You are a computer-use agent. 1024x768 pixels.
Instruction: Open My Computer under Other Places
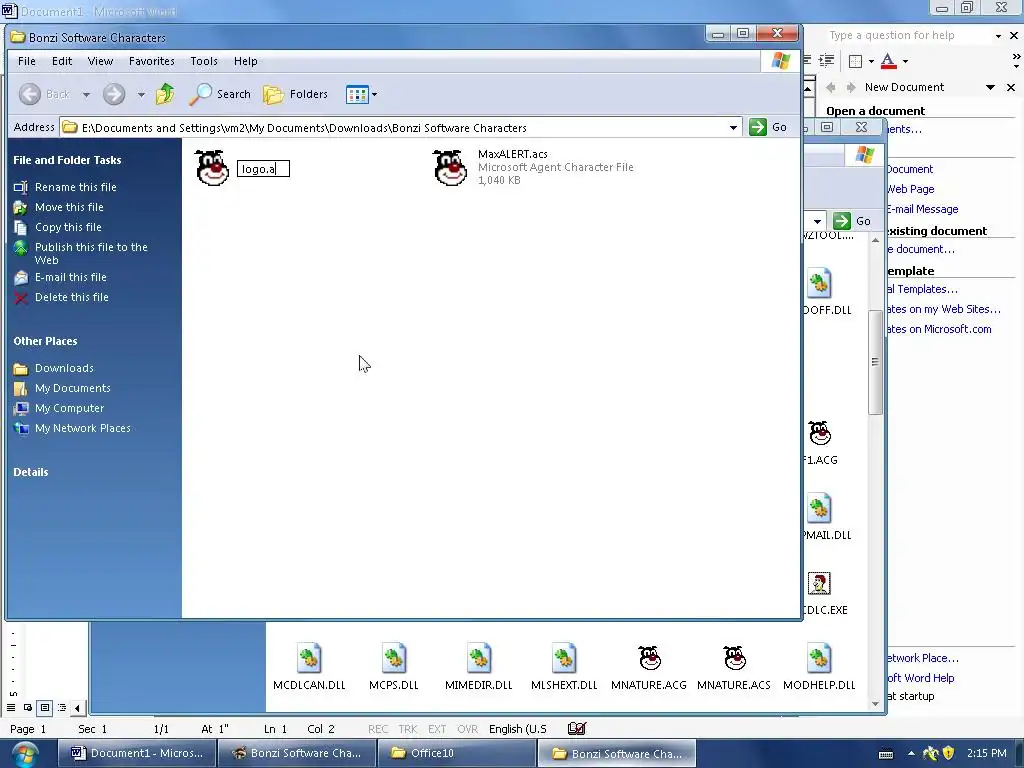[69, 408]
